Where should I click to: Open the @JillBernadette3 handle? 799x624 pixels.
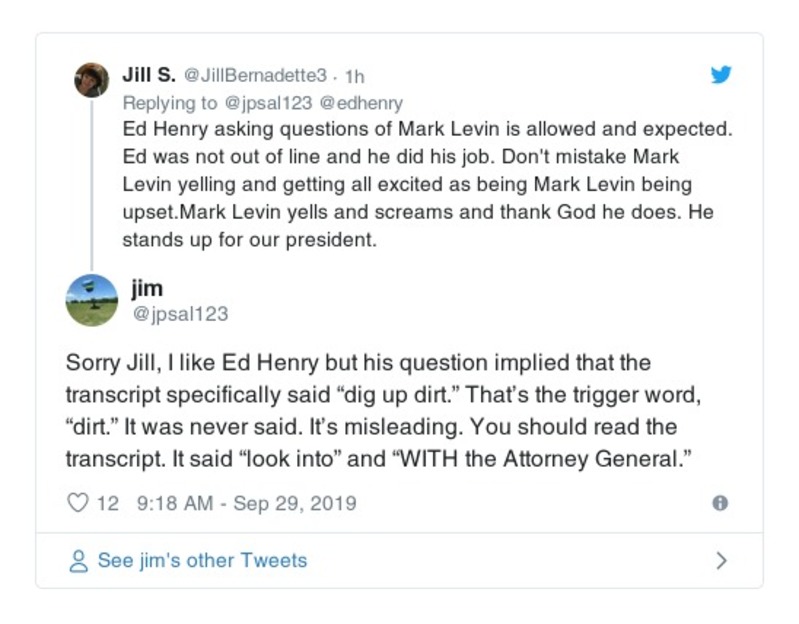coord(257,76)
